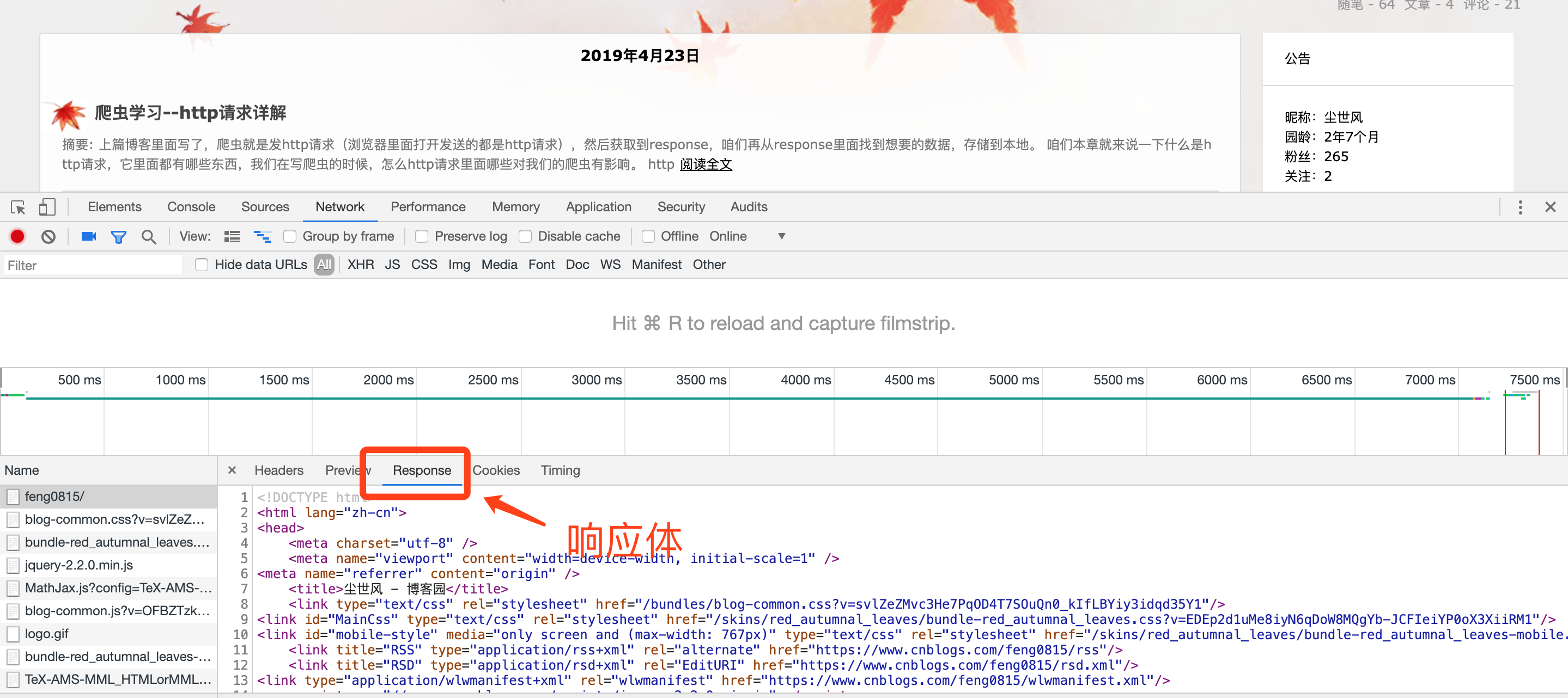This screenshot has width=1568, height=698.
Task: Select bundle-red_autumnal_leaves.css request row
Action: pos(108,542)
